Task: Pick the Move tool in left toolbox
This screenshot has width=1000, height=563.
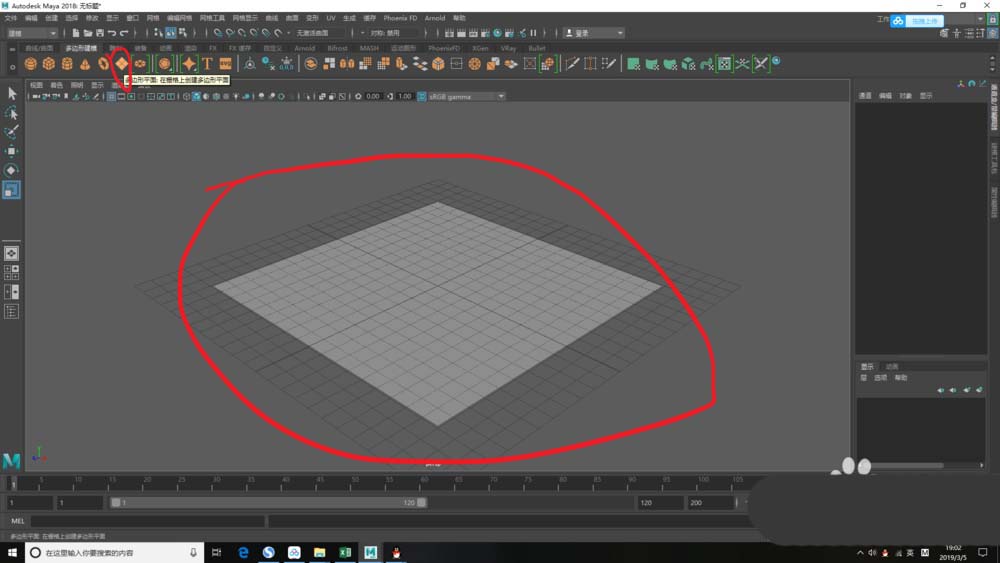Action: point(12,151)
